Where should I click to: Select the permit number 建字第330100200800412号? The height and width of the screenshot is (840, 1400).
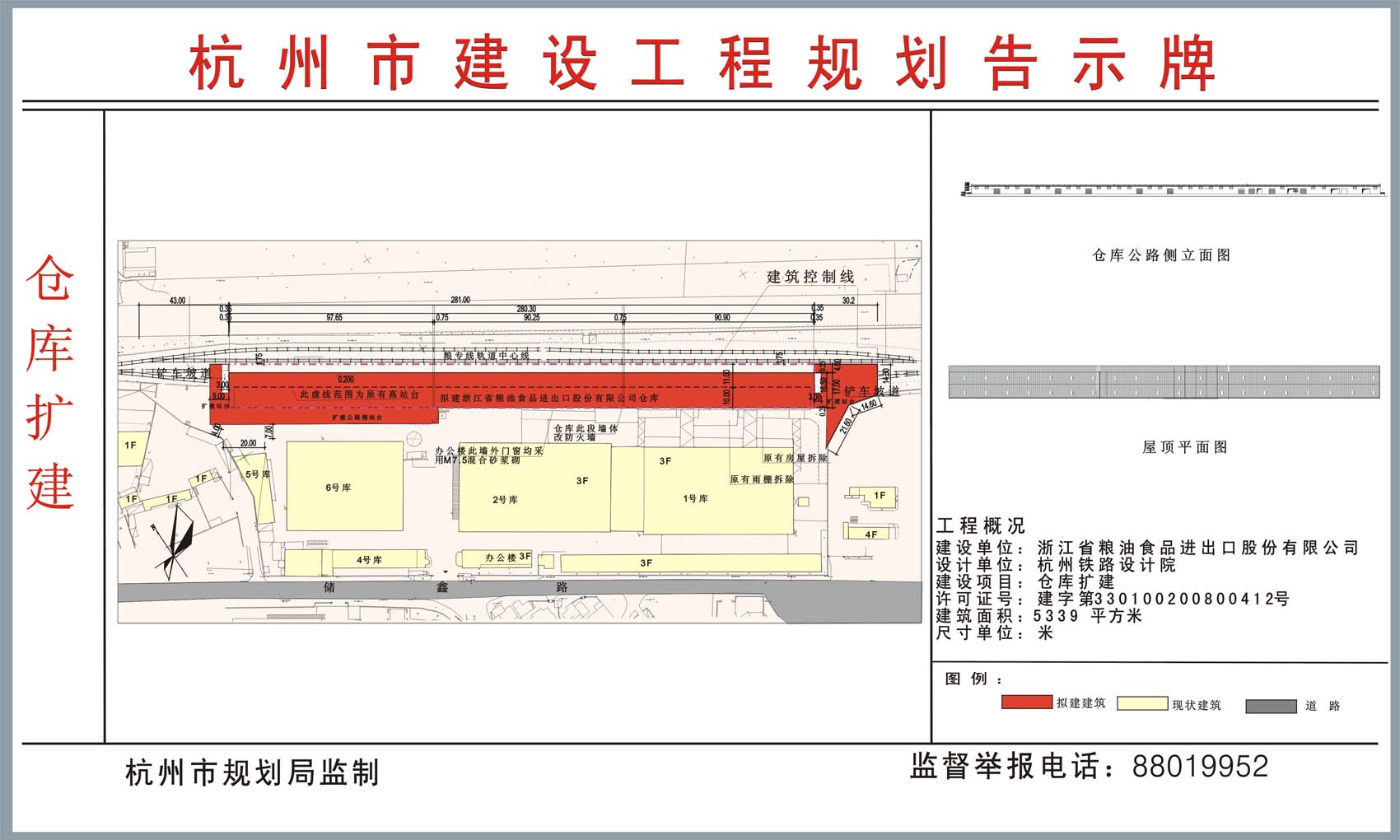tap(1163, 599)
